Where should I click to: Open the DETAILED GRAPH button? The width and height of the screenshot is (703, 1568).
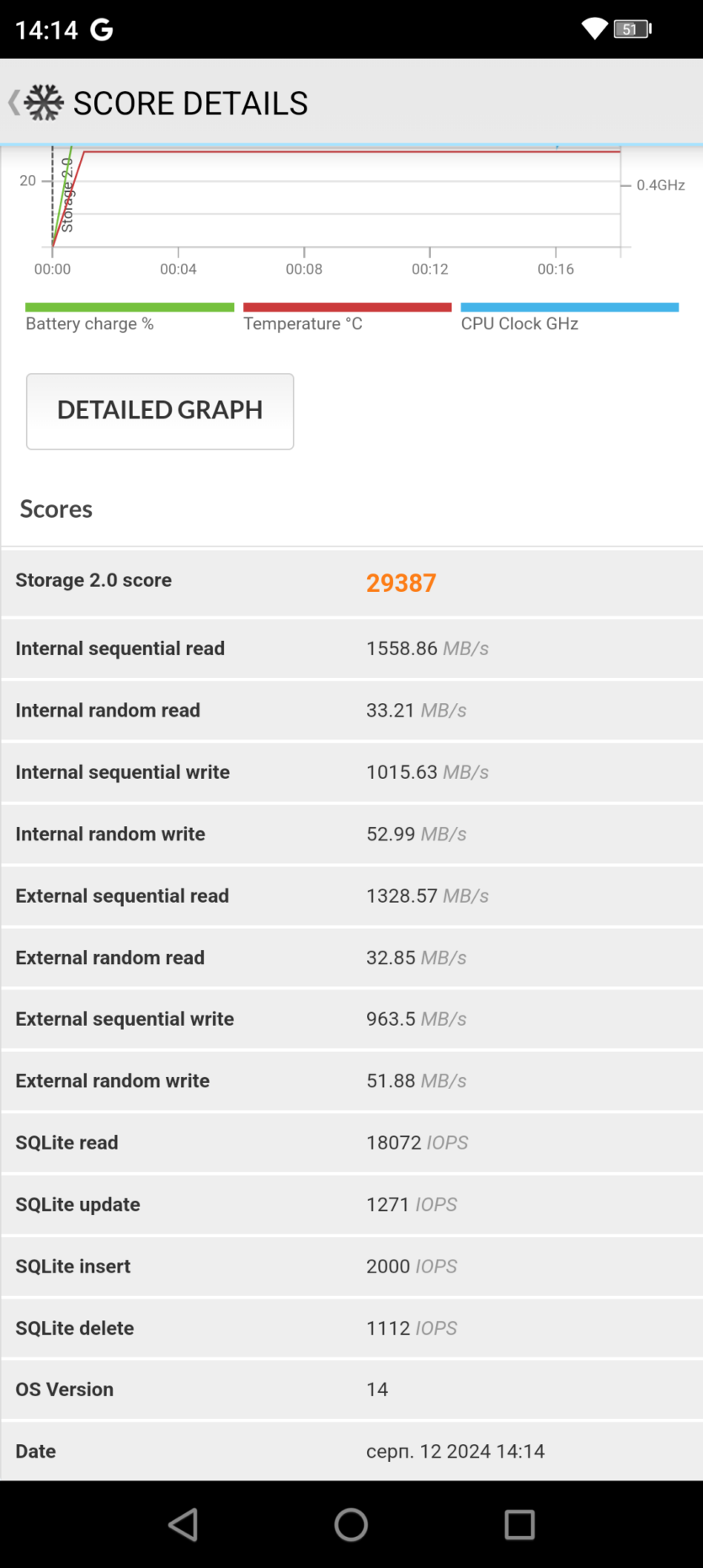coord(160,411)
